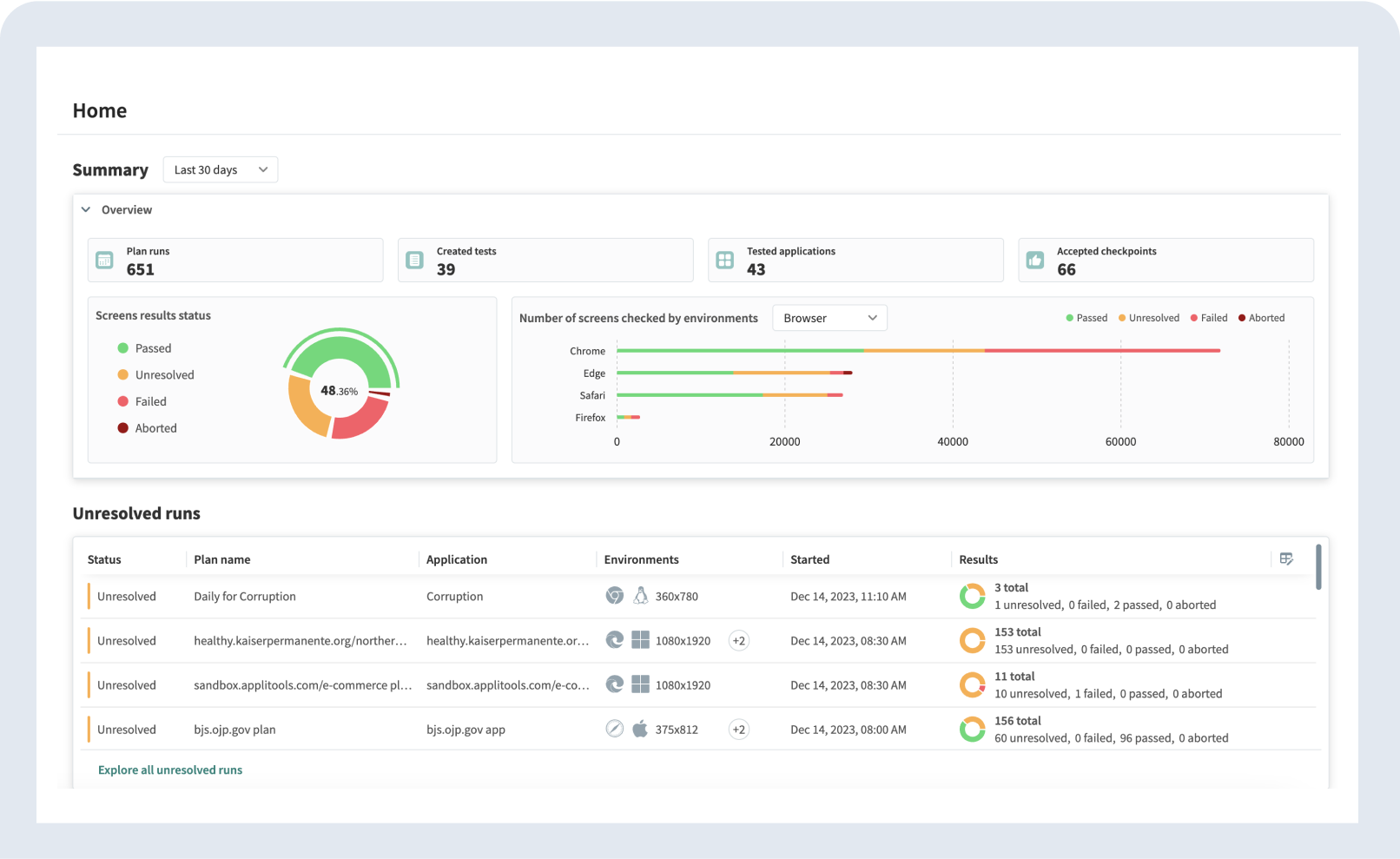Open the Last 30 days dropdown
This screenshot has height=859, width=1400.
(x=220, y=169)
